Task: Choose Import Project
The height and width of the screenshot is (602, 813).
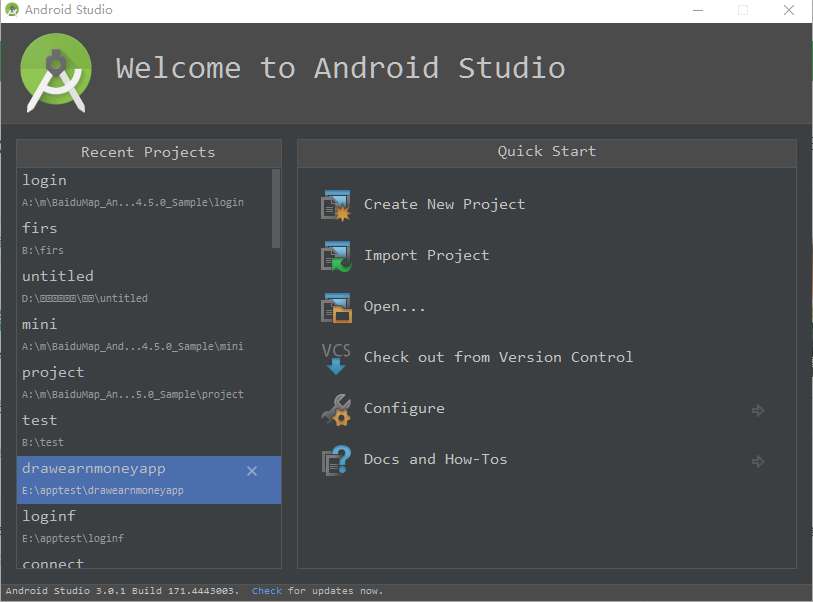Action: point(426,255)
